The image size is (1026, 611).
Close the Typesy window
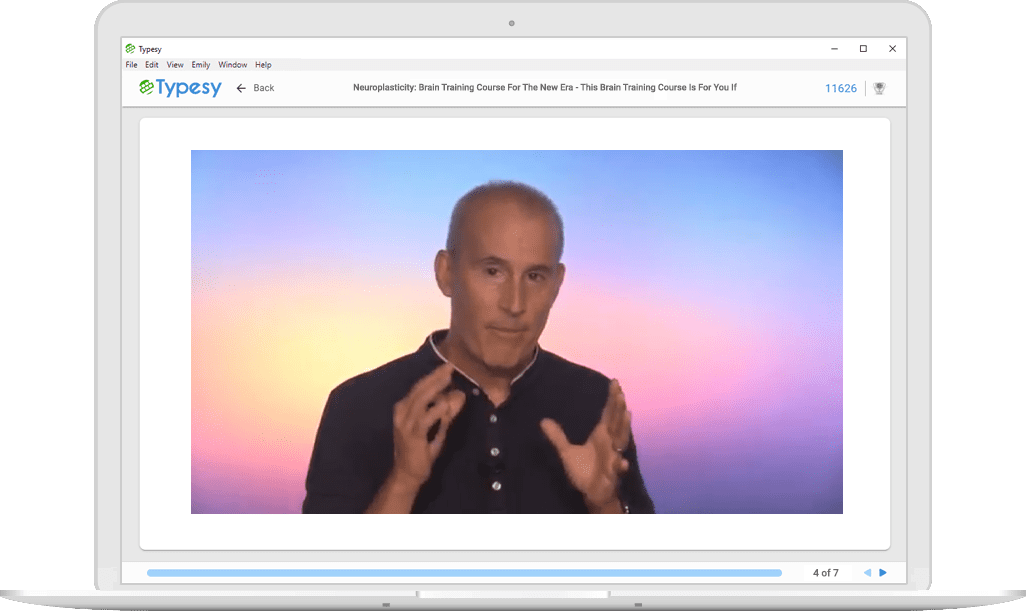pyautogui.click(x=893, y=48)
